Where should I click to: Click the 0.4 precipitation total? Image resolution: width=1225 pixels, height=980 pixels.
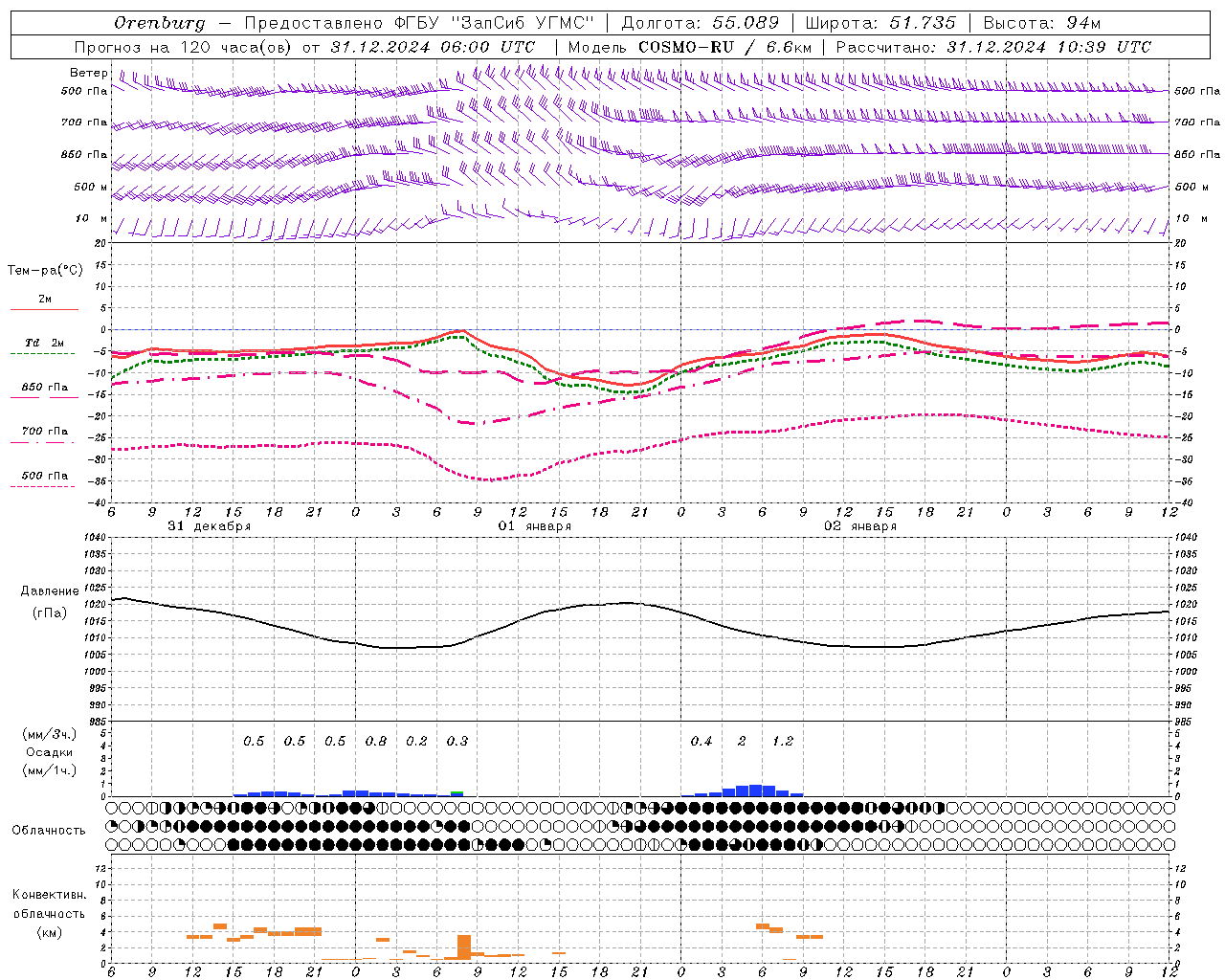tap(702, 742)
